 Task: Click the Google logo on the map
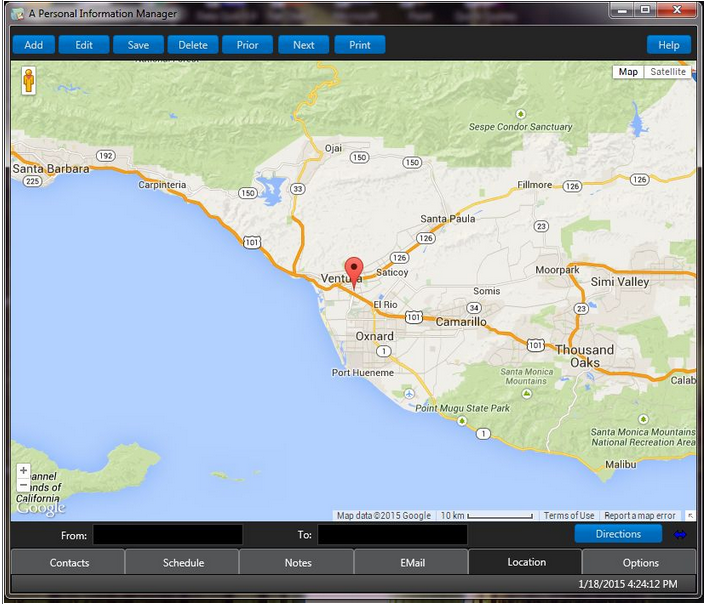[41, 508]
